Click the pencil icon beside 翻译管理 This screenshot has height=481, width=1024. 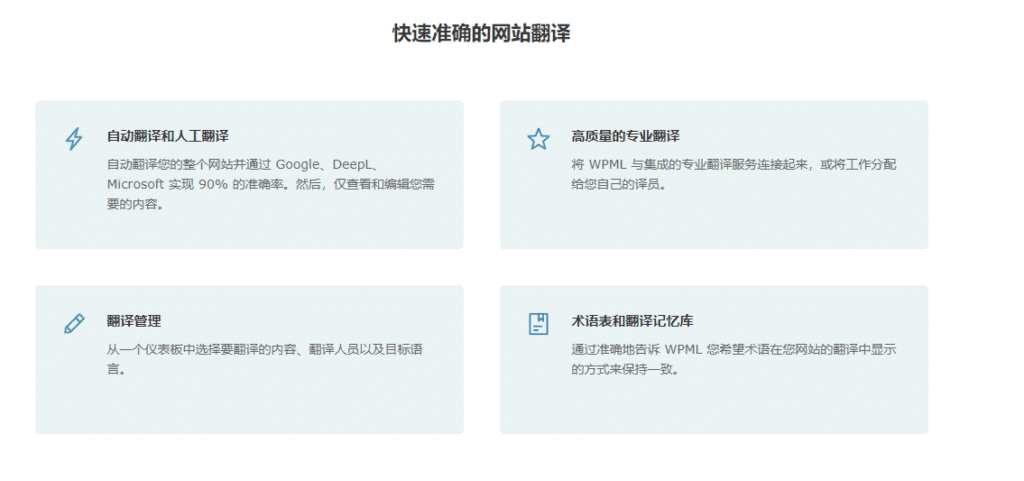click(74, 324)
